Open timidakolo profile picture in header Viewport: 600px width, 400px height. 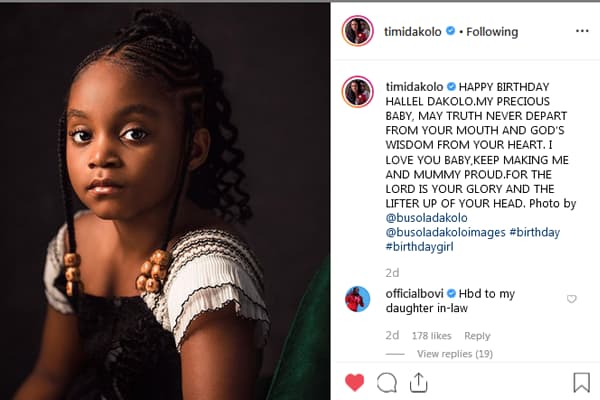point(357,31)
